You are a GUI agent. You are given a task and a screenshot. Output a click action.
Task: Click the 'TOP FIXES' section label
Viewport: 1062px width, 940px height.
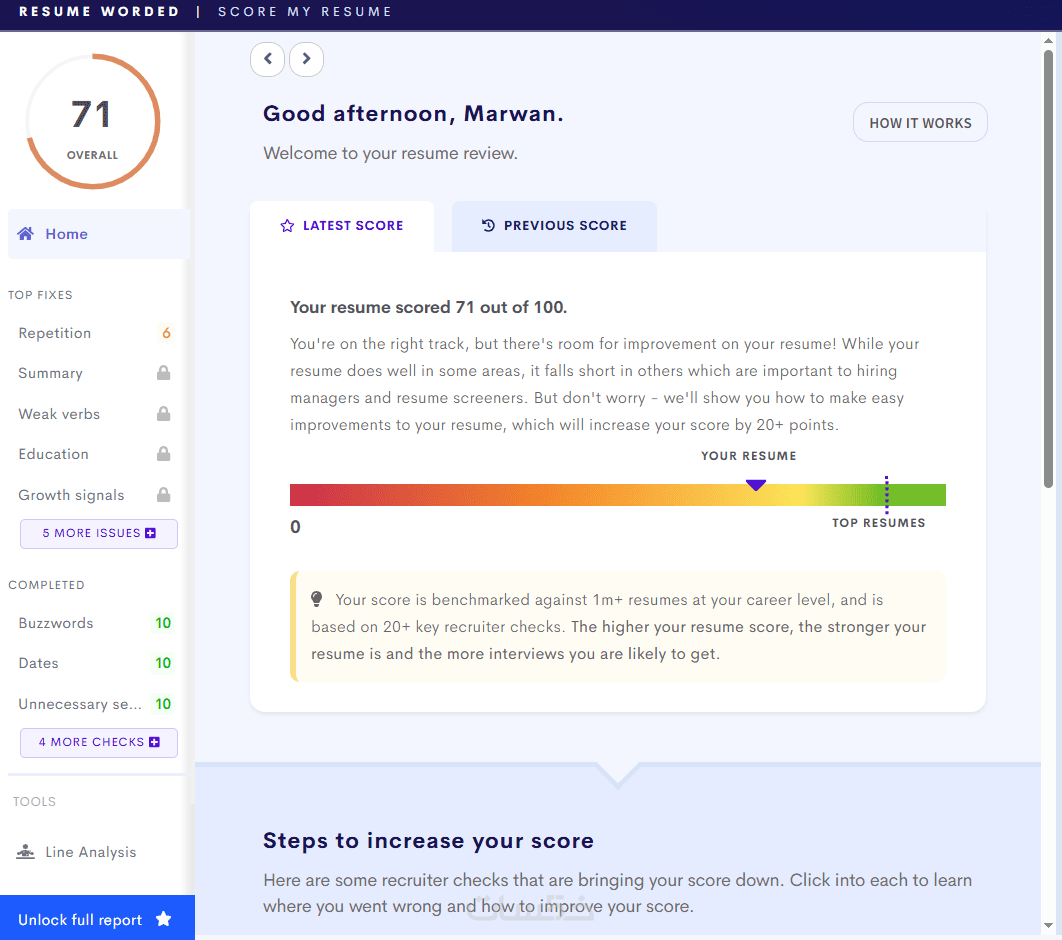(x=40, y=295)
